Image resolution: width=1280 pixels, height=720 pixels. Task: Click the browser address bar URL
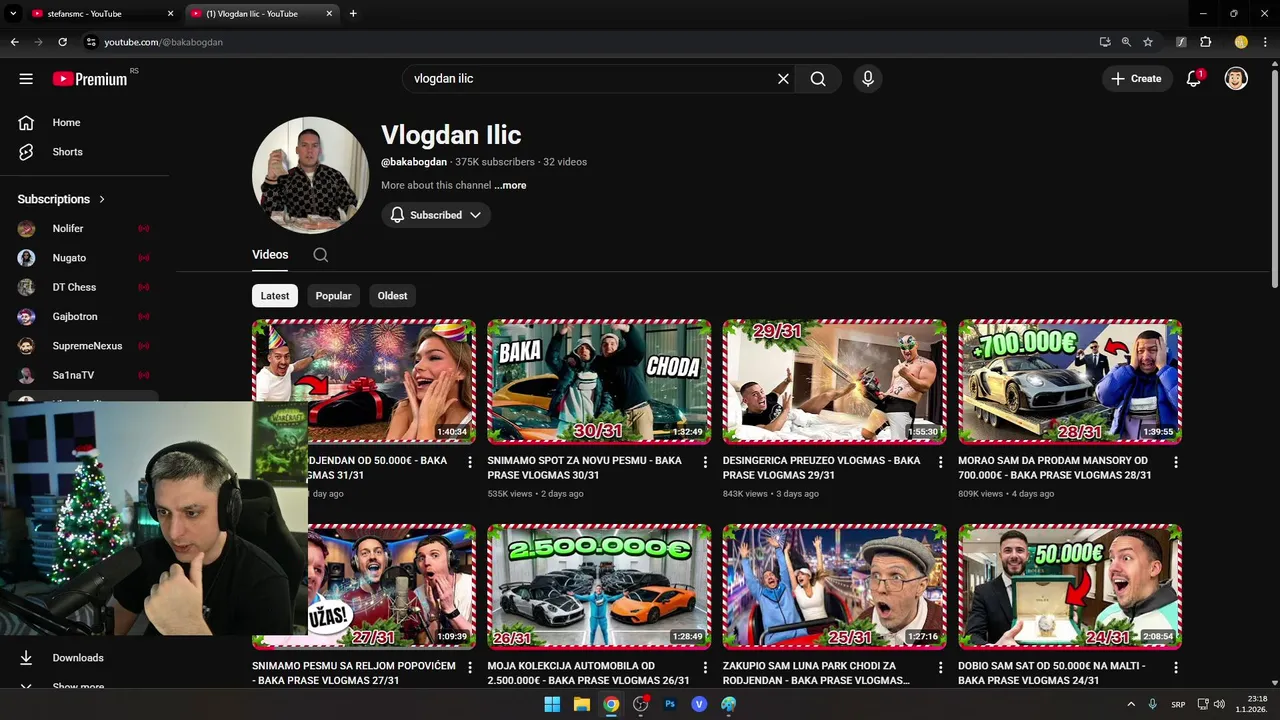[163, 42]
